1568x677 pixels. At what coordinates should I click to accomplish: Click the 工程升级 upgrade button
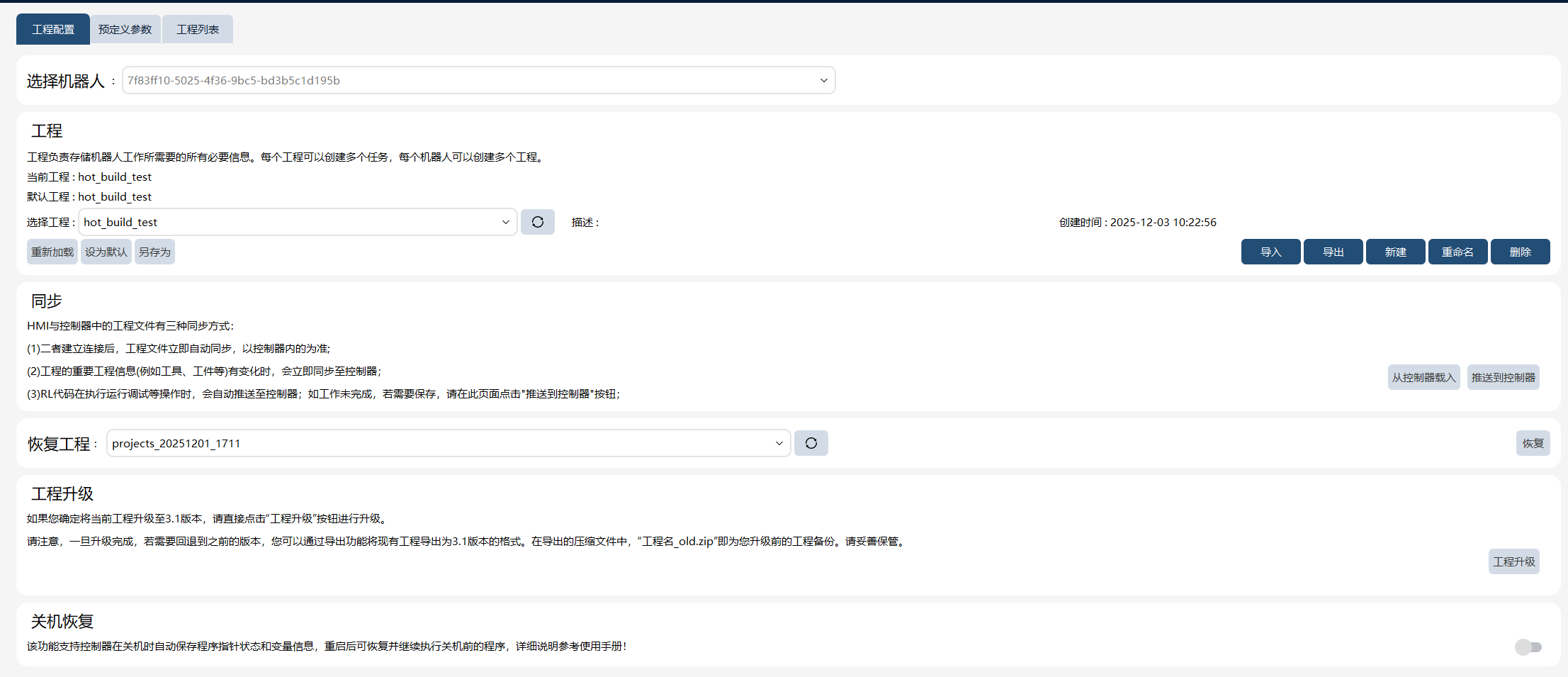click(1514, 561)
